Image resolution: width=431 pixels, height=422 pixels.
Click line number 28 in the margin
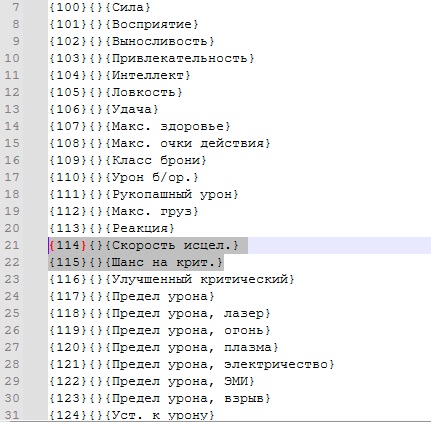[x=12, y=364]
